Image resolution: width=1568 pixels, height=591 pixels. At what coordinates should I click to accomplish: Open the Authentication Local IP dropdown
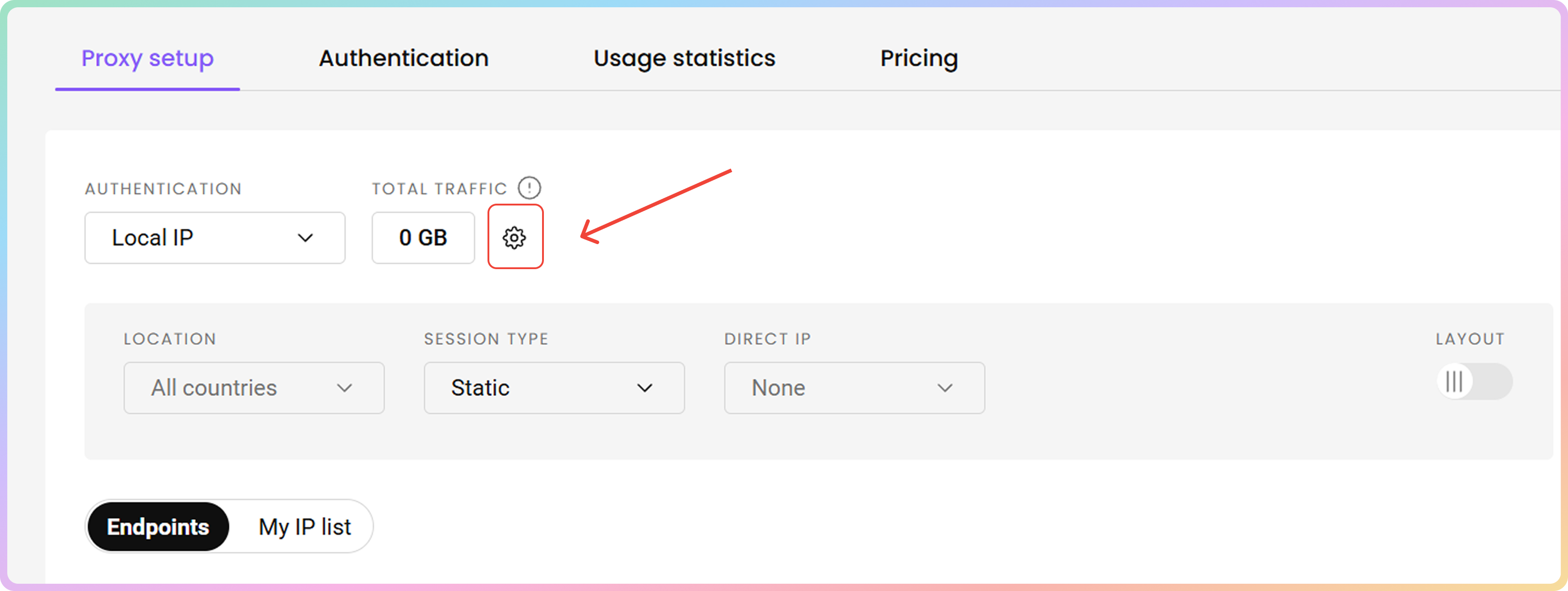point(214,238)
